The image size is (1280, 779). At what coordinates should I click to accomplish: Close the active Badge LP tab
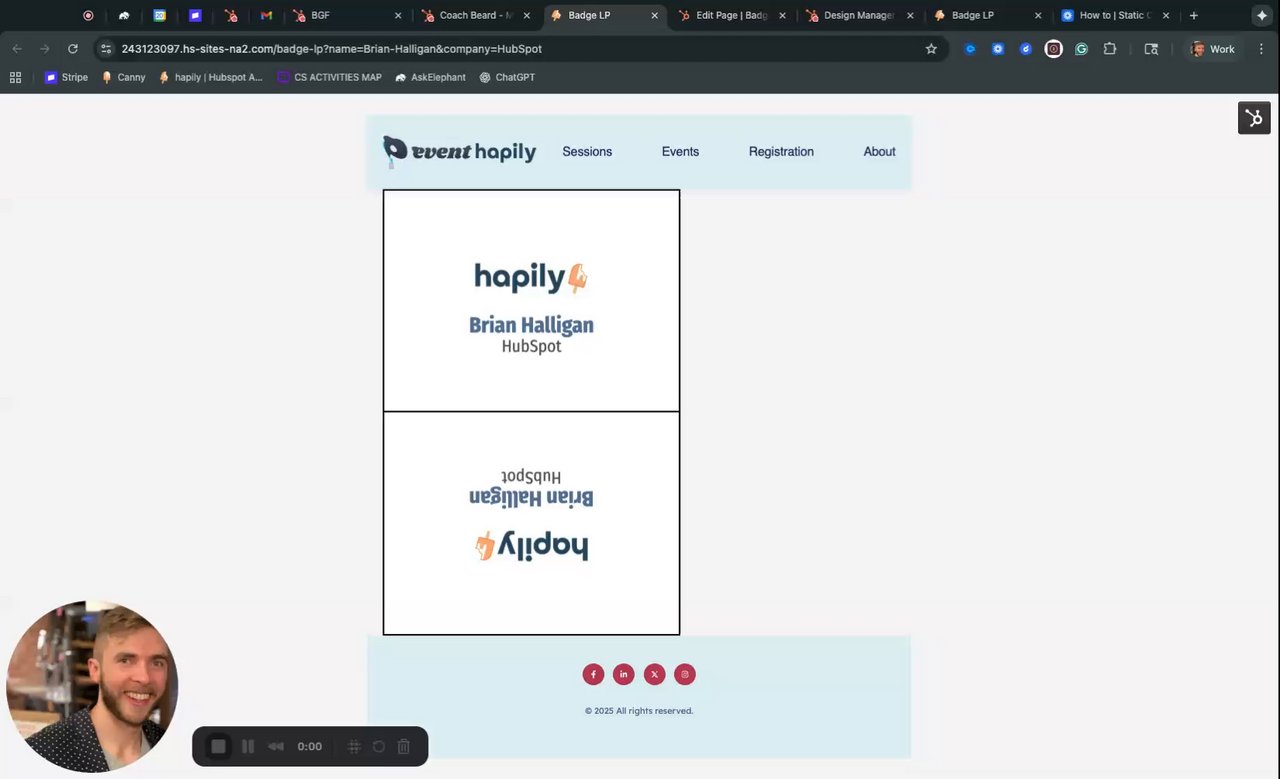654,16
